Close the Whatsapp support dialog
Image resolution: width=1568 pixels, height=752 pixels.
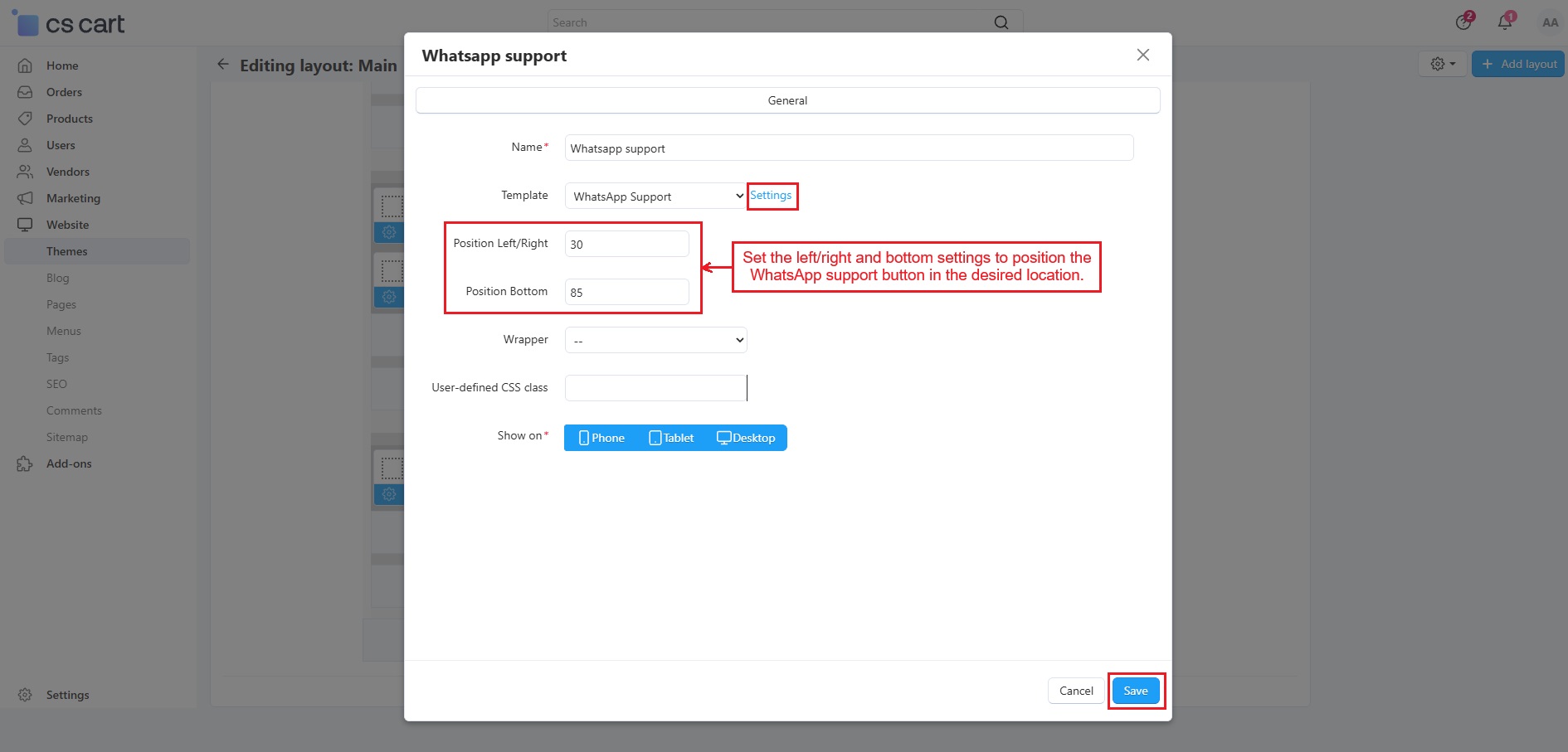(x=1142, y=55)
